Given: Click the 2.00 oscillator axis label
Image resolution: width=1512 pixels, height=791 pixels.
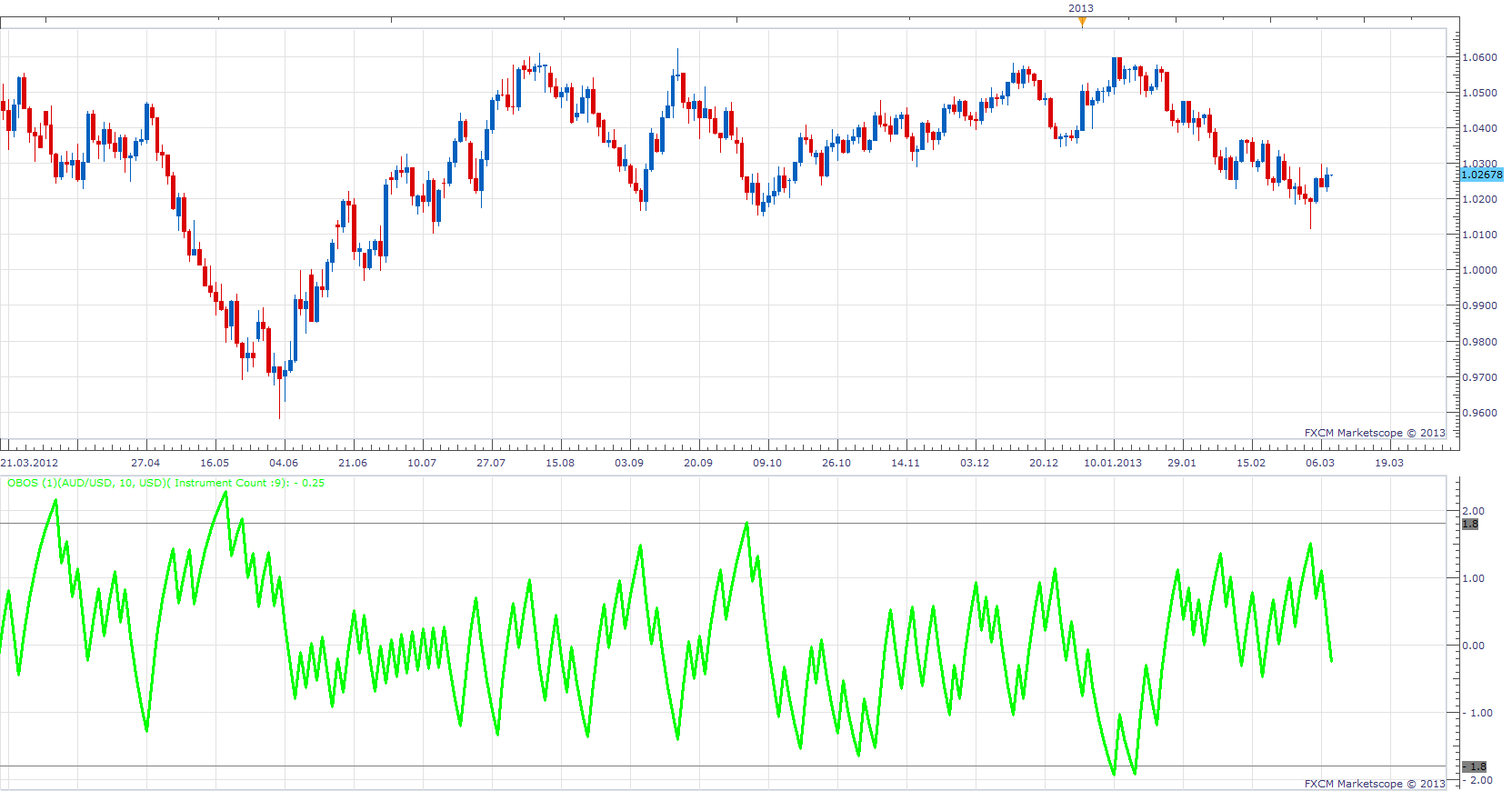Looking at the screenshot, I should point(1473,511).
